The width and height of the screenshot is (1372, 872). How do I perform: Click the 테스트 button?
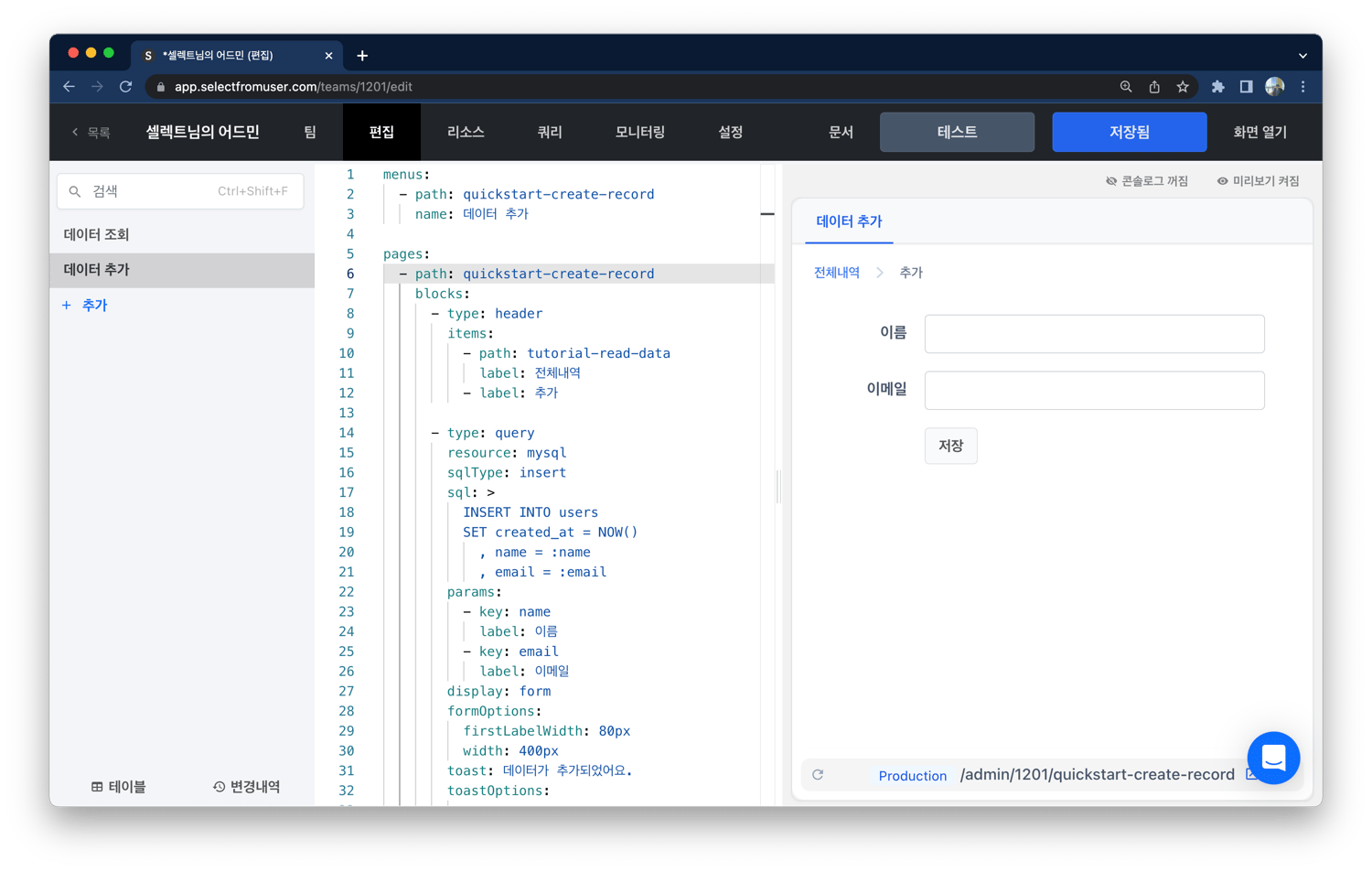click(957, 133)
